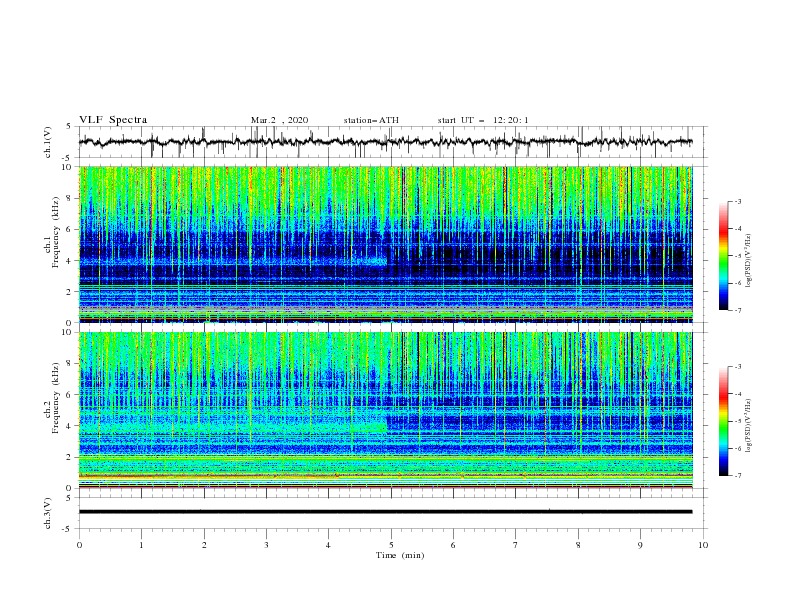The width and height of the screenshot is (792, 612).
Task: Click the time axis tick label "0"
Action: pos(79,545)
